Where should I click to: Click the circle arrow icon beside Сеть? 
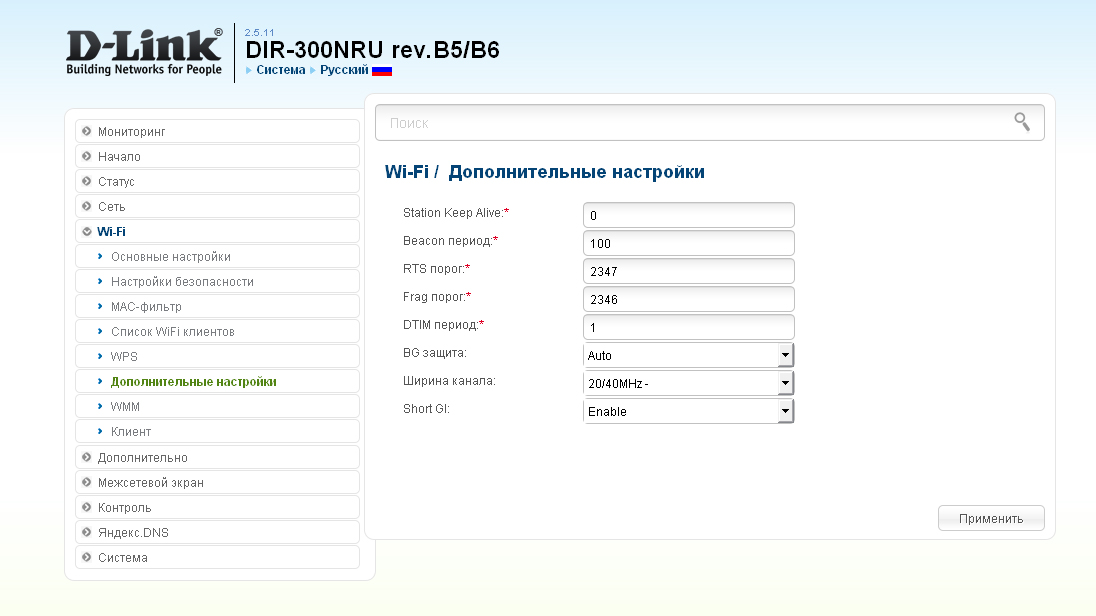[87, 206]
